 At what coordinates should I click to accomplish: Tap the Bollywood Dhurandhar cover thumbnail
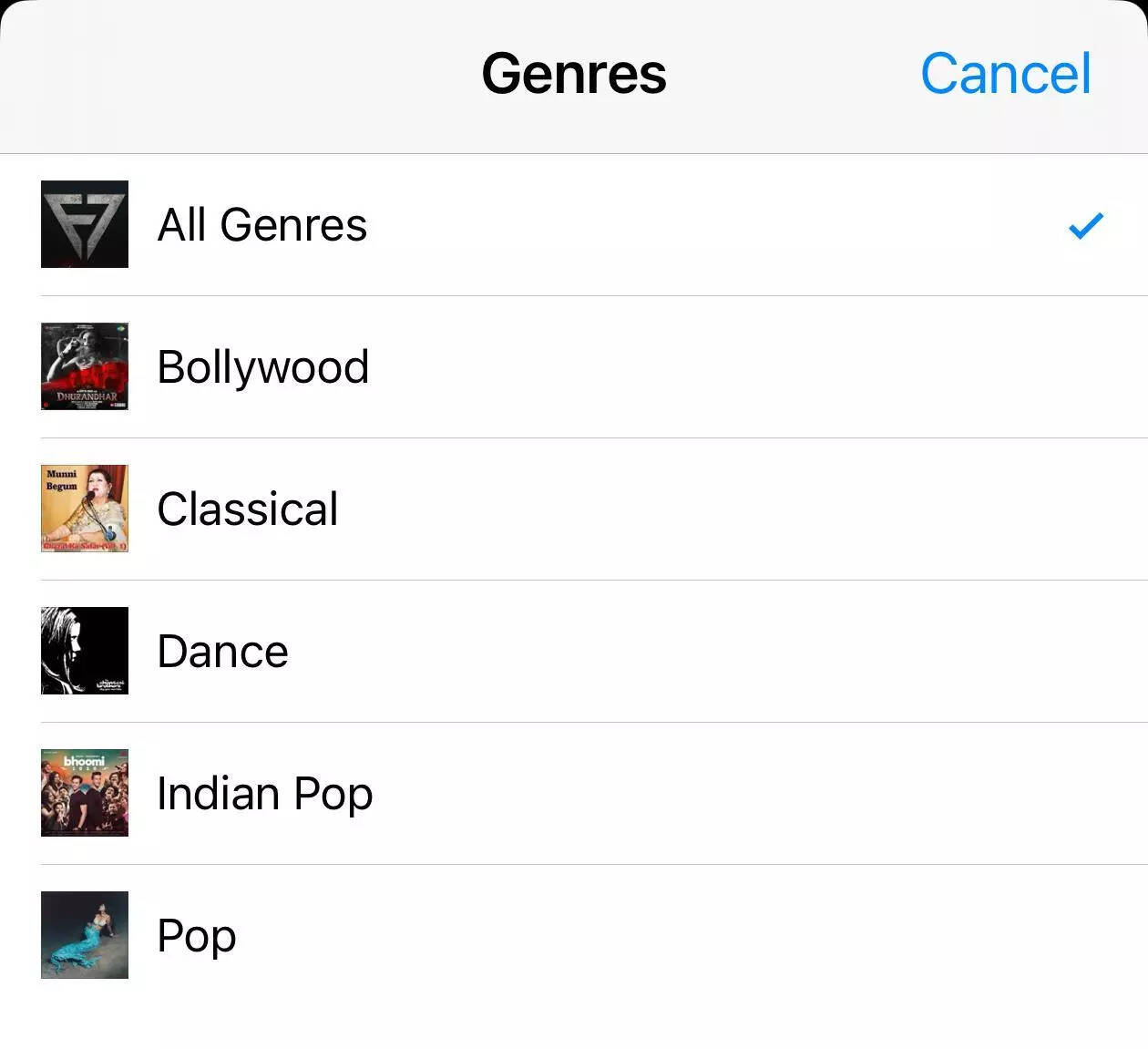(x=85, y=366)
